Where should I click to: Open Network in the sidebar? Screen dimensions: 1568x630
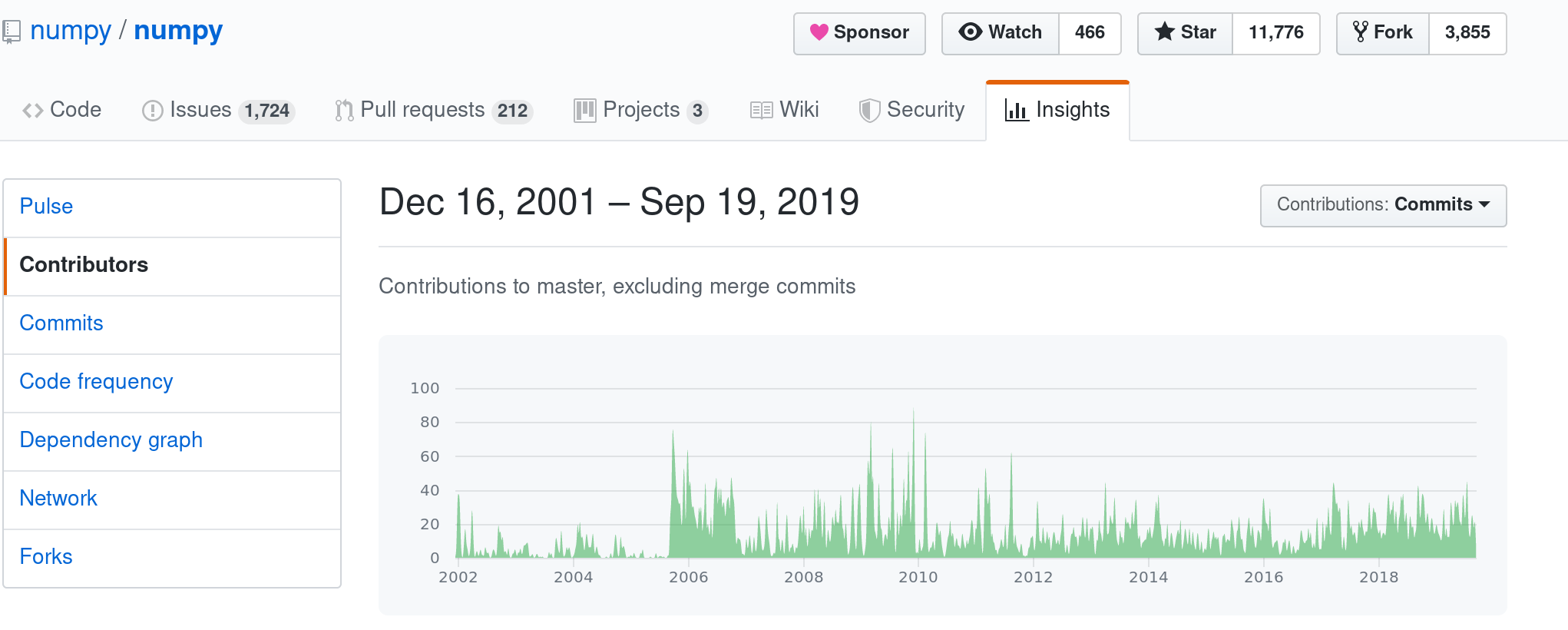172,499
